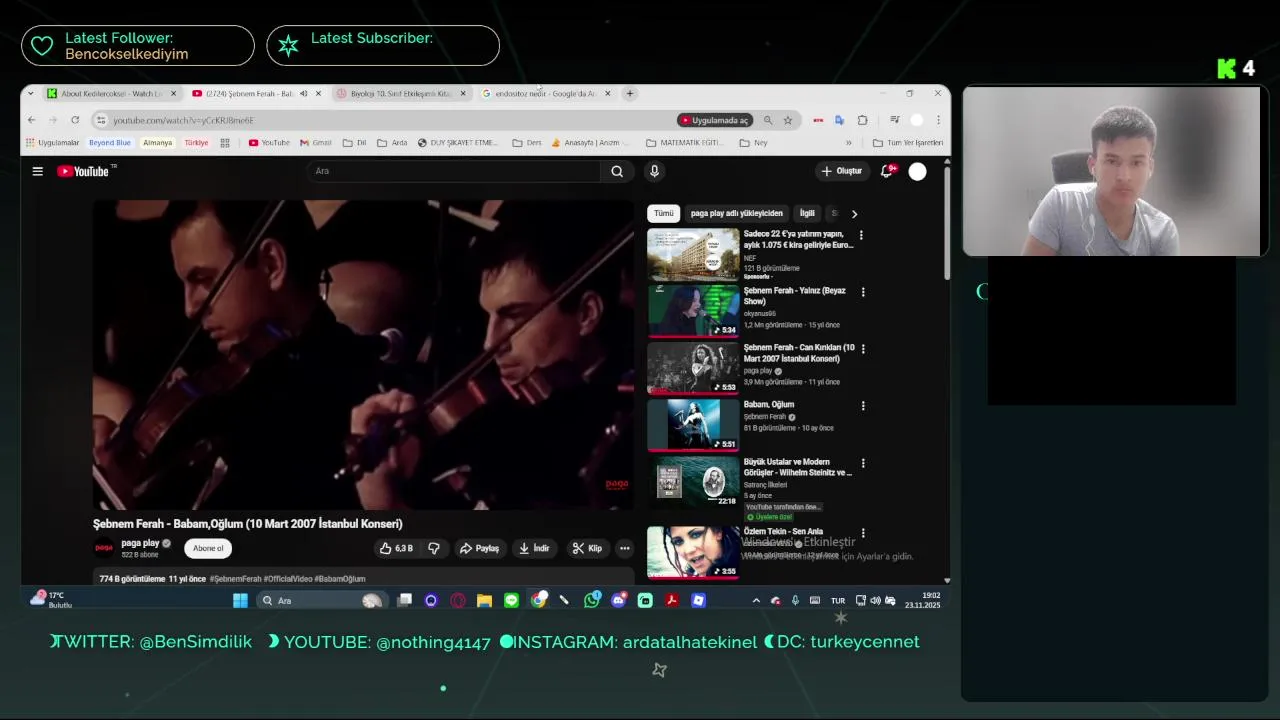The height and width of the screenshot is (720, 1280).
Task: Click the Oluştur create button
Action: coord(841,171)
